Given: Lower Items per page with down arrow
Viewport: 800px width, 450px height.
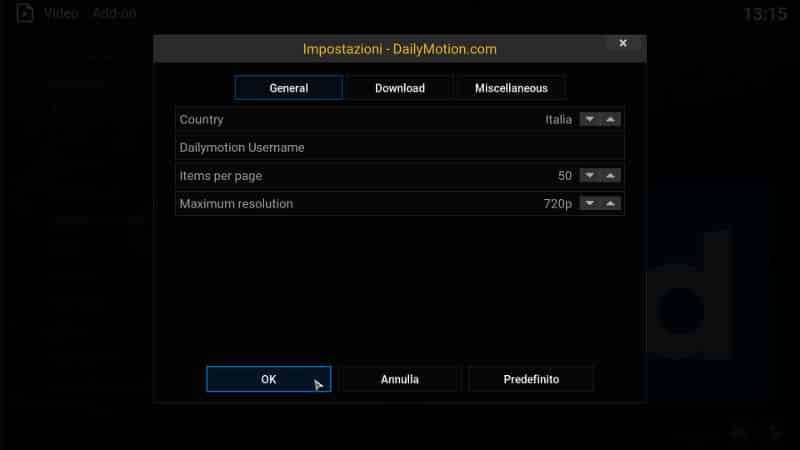Looking at the screenshot, I should coord(590,176).
